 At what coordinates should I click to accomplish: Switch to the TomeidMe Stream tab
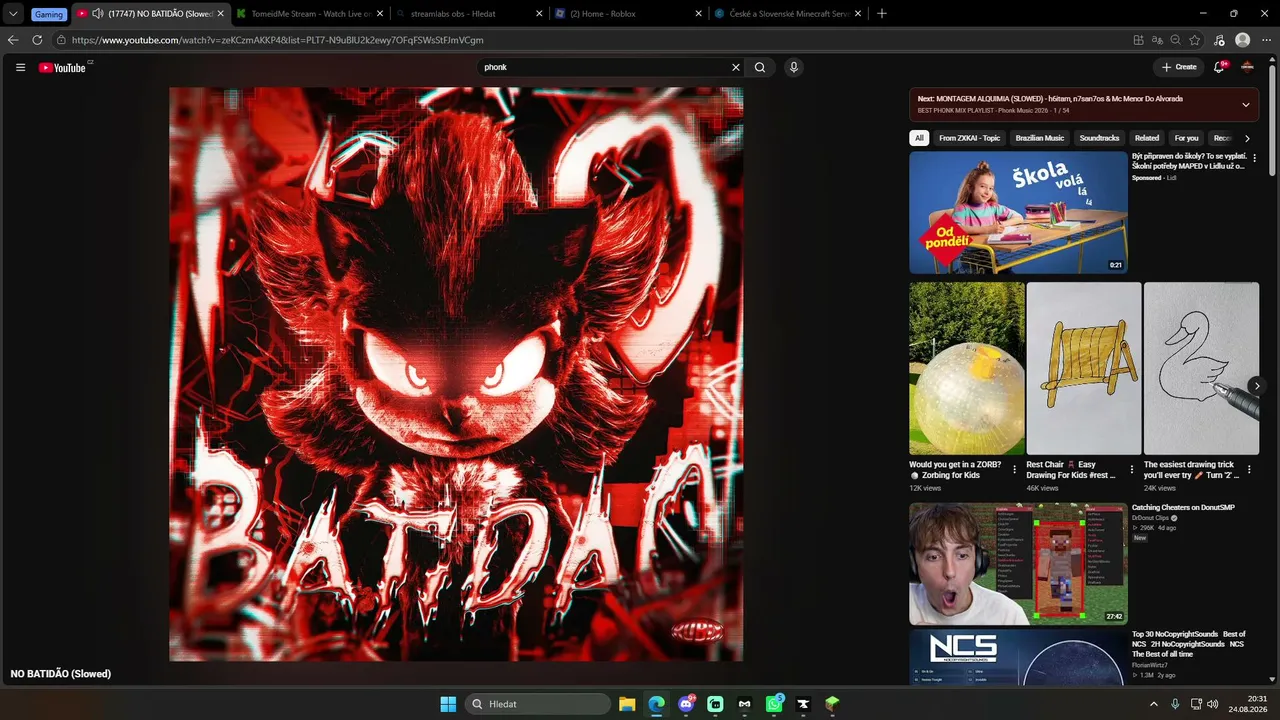click(310, 14)
